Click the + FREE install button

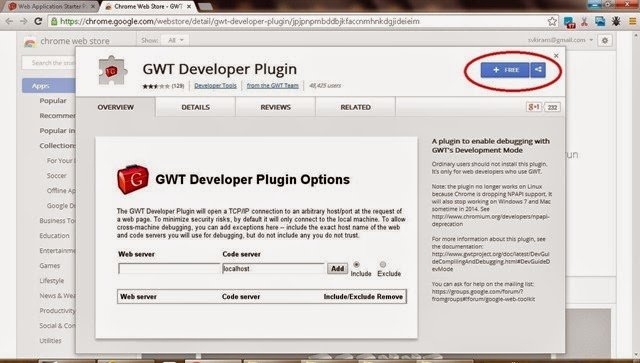tap(505, 70)
